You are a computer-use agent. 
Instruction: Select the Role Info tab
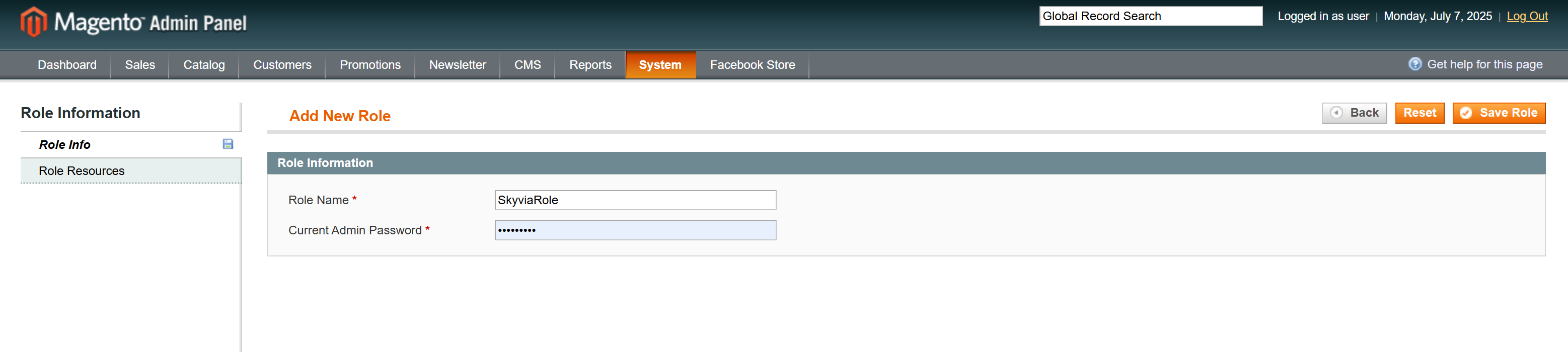click(x=131, y=145)
